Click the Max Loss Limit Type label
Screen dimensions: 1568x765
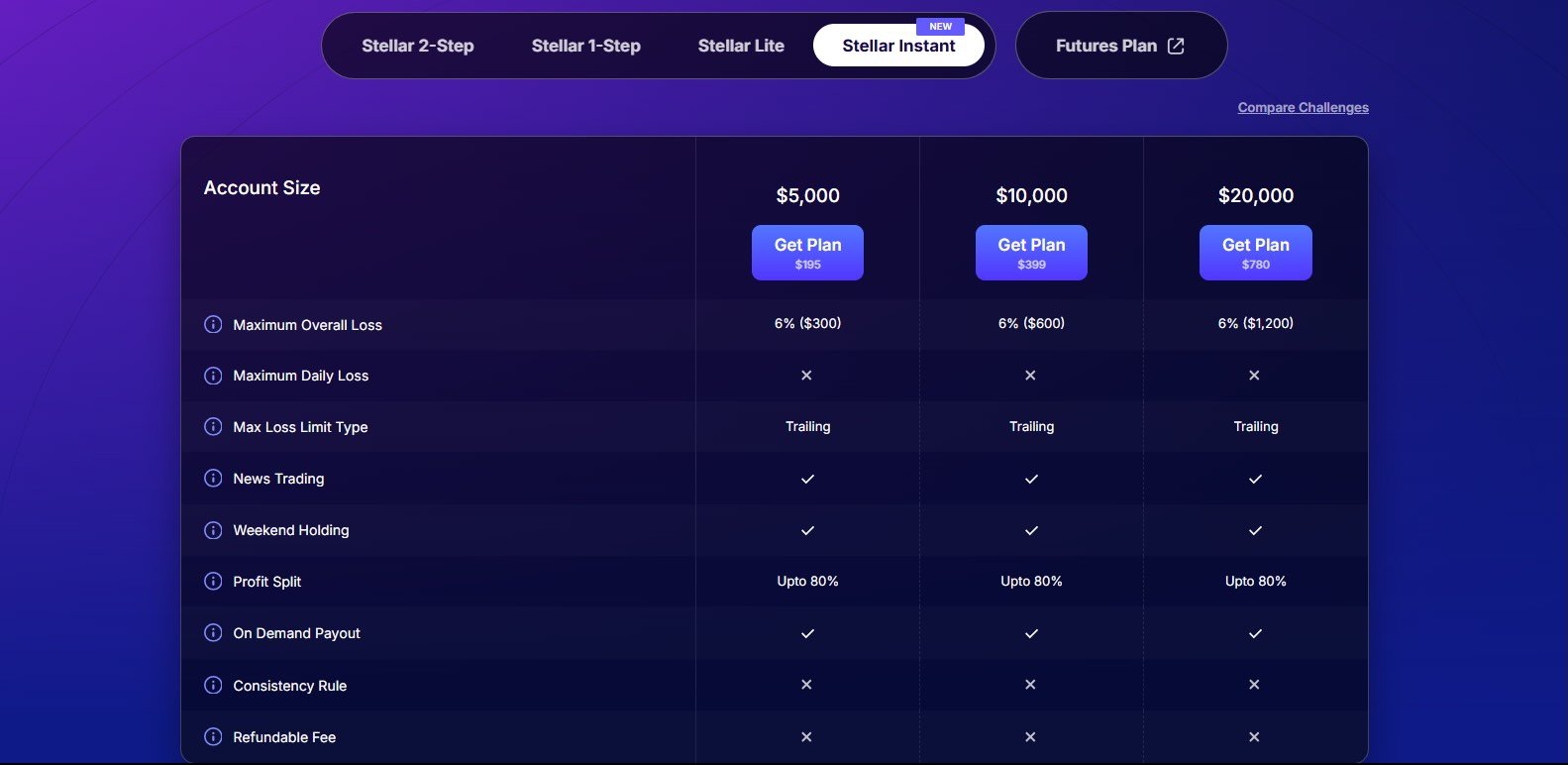coord(300,427)
